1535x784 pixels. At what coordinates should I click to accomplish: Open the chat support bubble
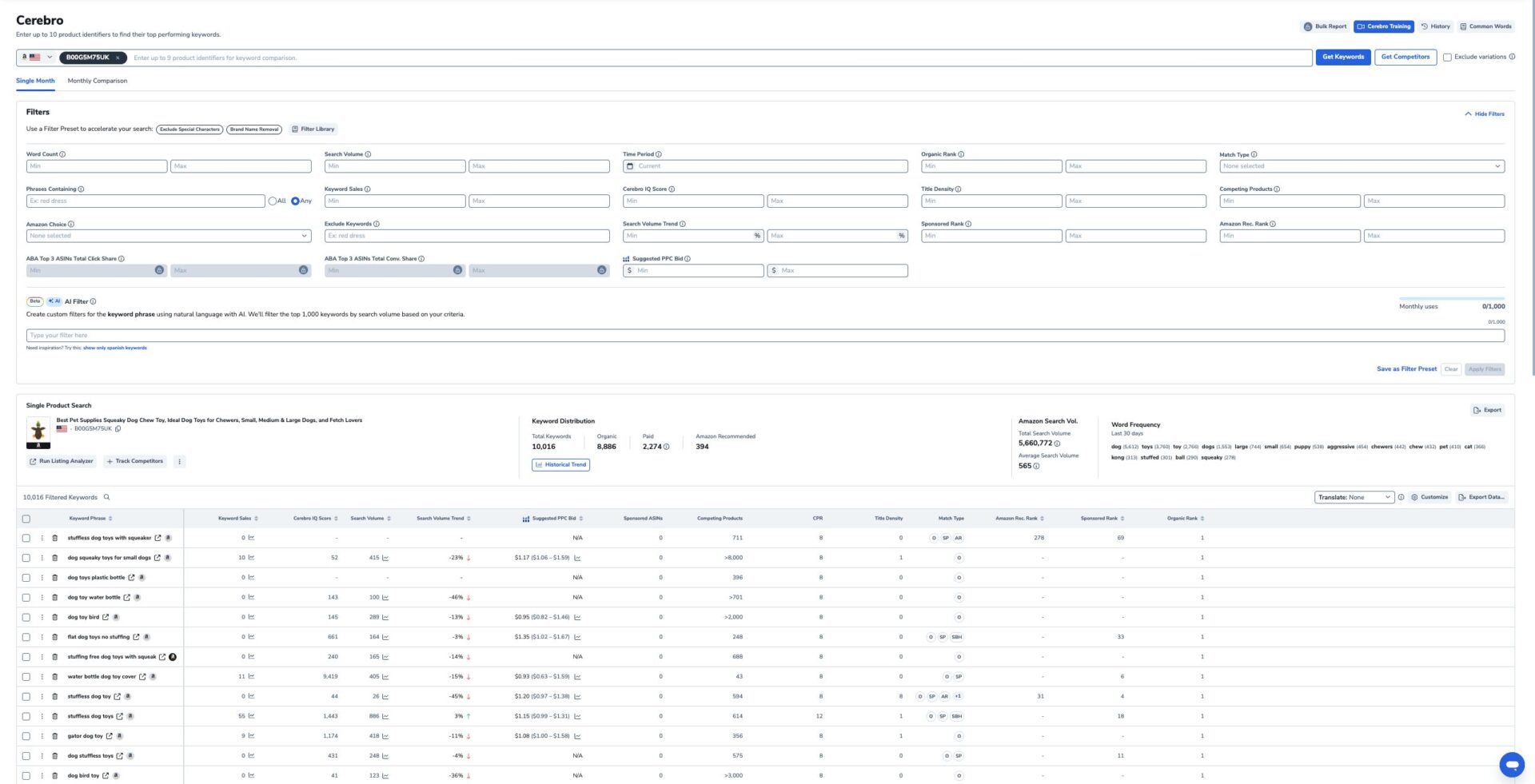click(1511, 765)
